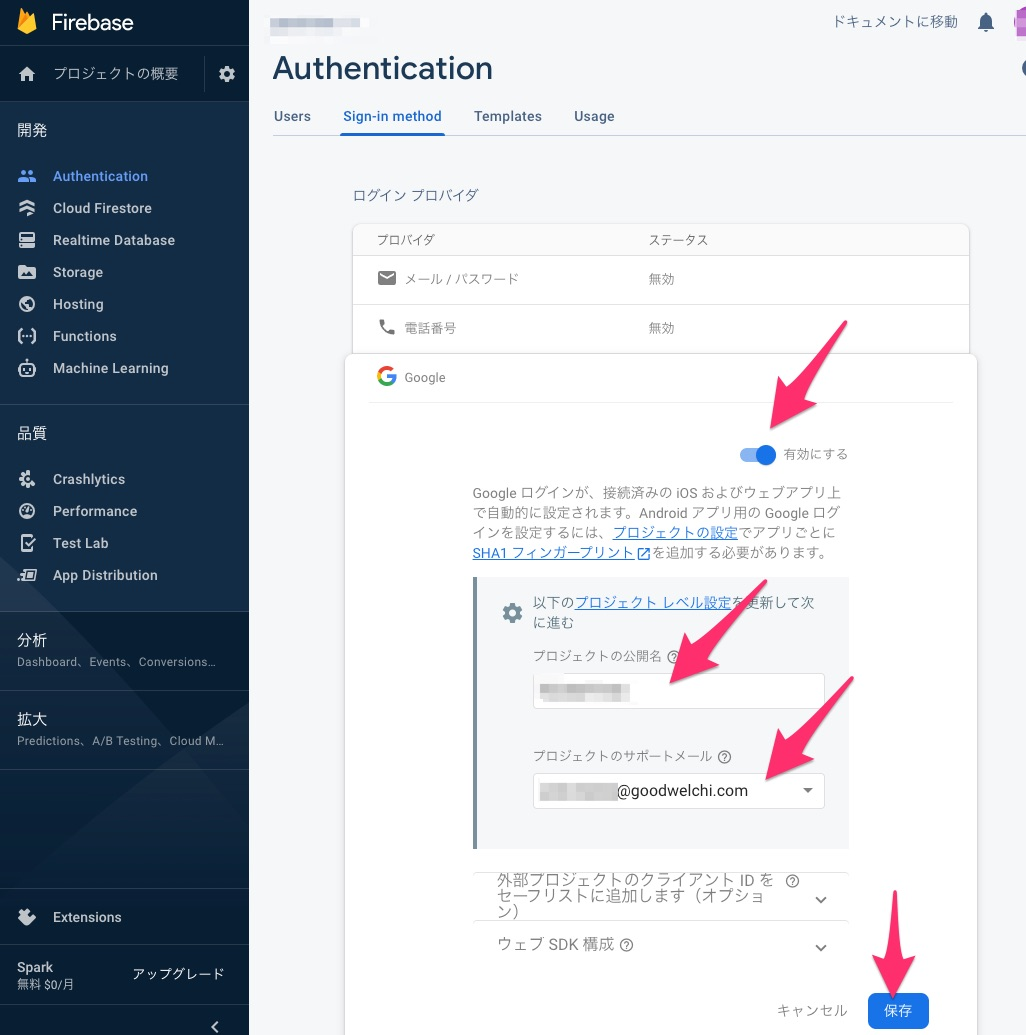Click the Performance gauge icon

[27, 511]
